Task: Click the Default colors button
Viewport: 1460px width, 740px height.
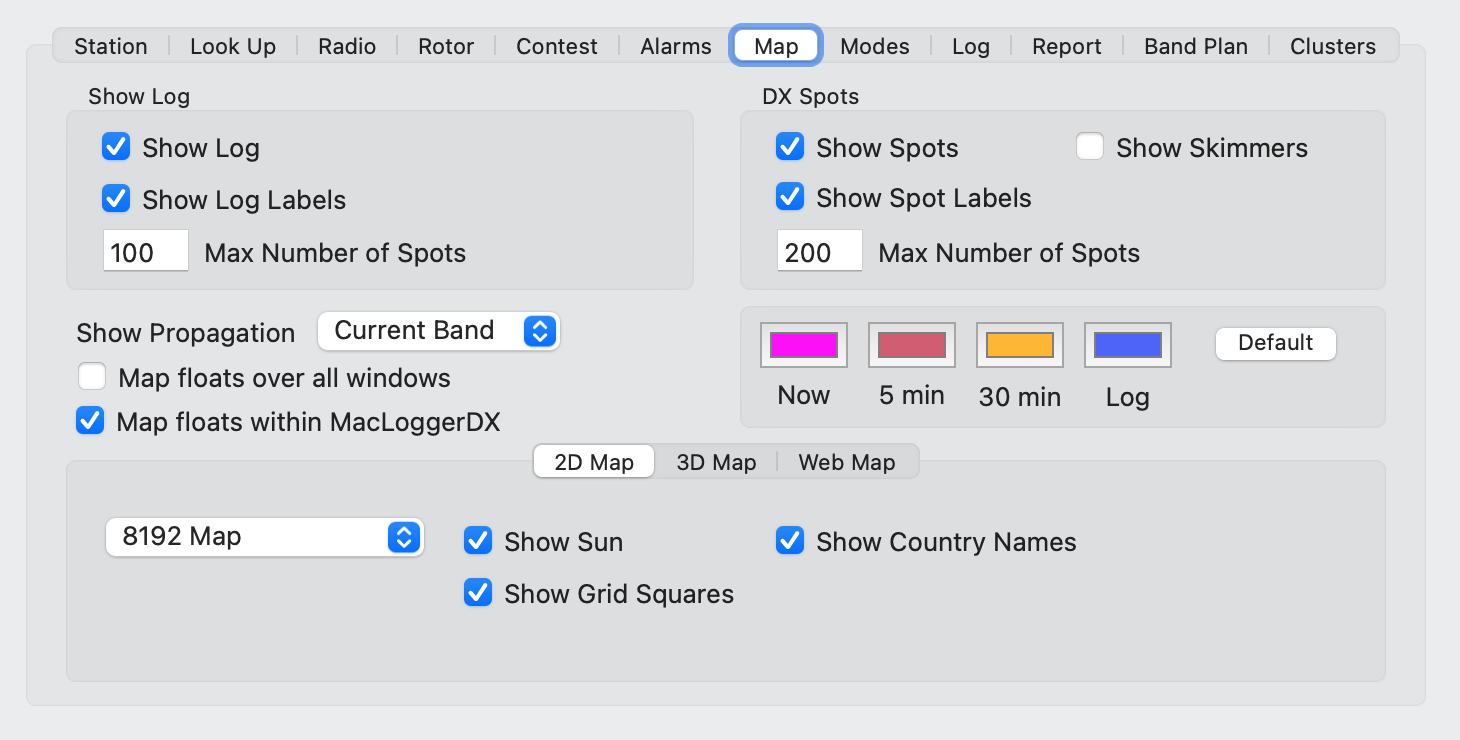Action: coord(1275,343)
